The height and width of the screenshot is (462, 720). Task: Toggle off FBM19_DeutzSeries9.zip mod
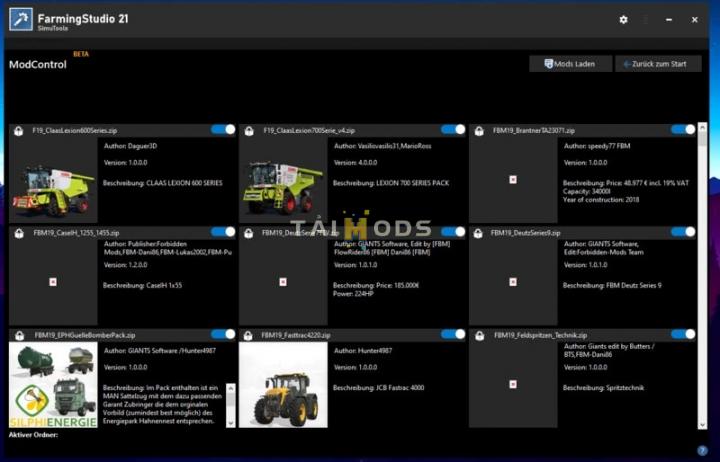tap(683, 232)
